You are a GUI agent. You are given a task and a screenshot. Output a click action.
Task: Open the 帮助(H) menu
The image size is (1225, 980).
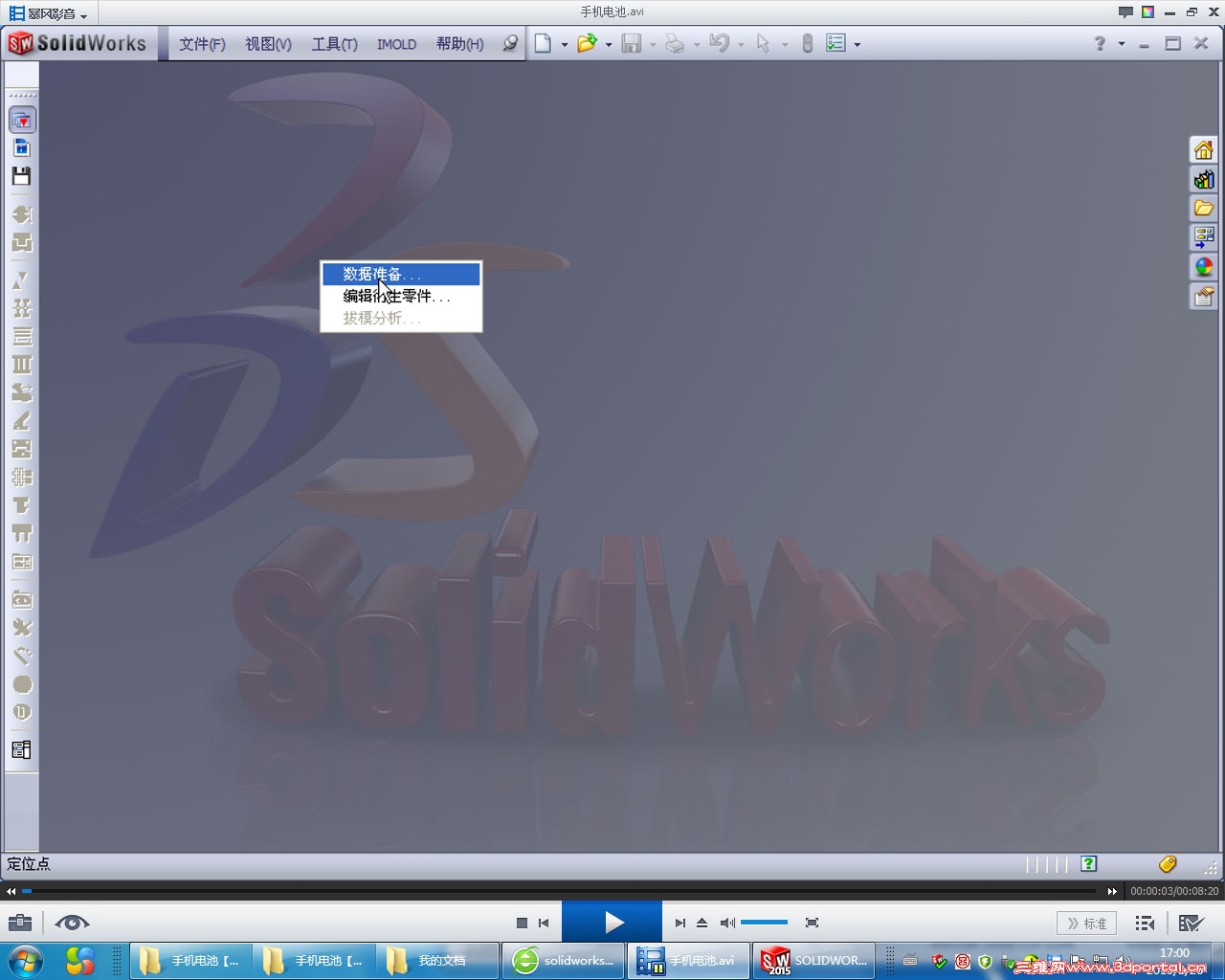[460, 44]
